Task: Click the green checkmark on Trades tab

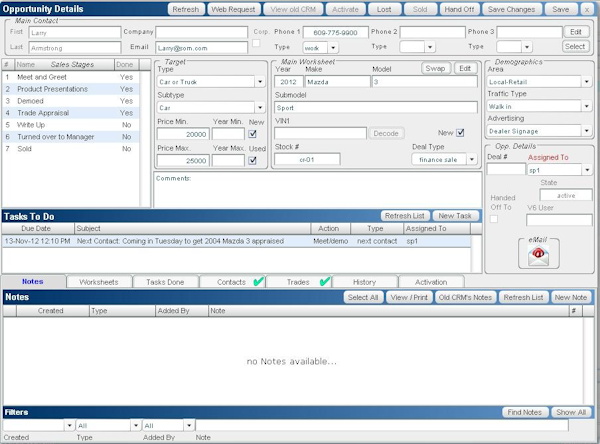Action: (x=325, y=282)
